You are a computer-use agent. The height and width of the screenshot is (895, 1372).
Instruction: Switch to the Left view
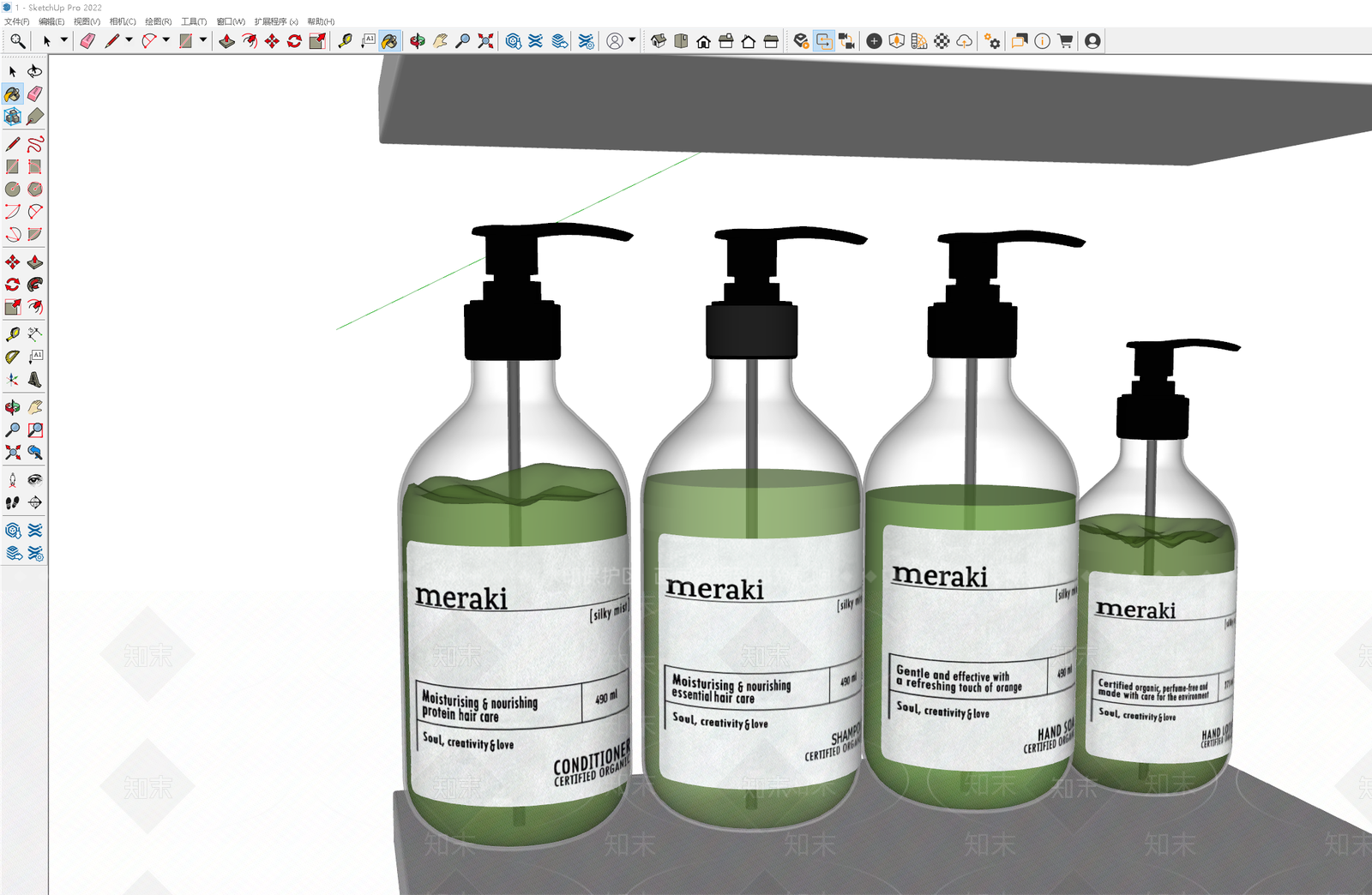pos(770,41)
